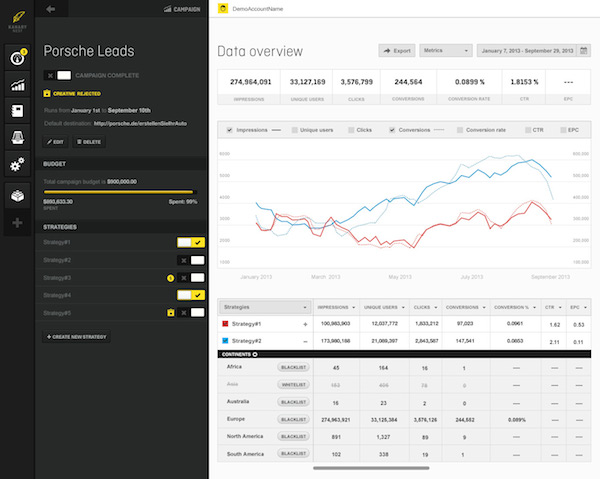Screen dimensions: 600x479
Task: Open the dashboard gauge sidebar icon
Action: (17, 57)
